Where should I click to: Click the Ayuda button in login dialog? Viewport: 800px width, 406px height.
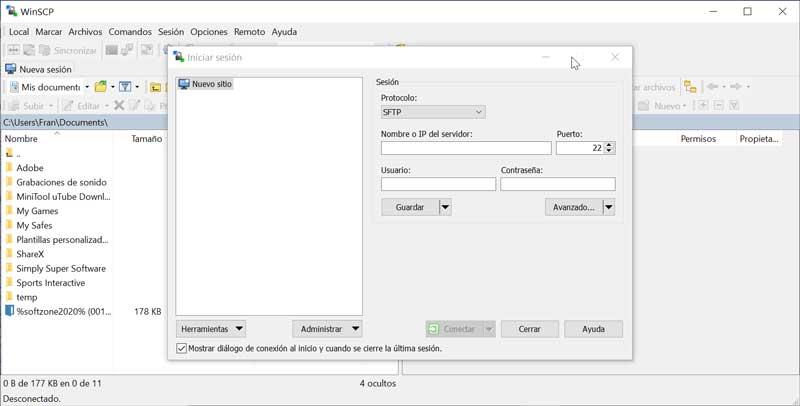pos(593,329)
